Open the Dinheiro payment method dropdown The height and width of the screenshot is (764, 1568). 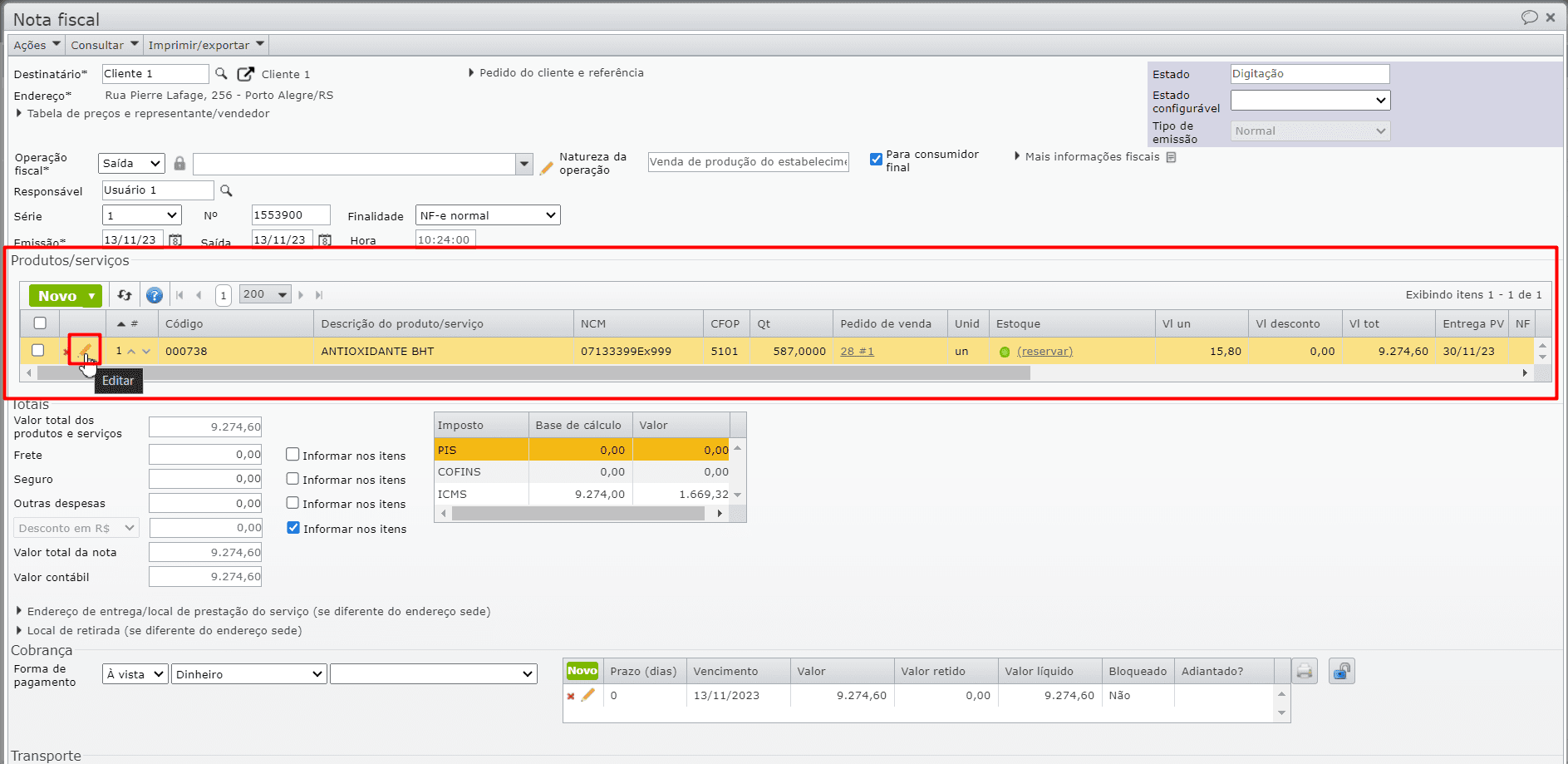(248, 674)
